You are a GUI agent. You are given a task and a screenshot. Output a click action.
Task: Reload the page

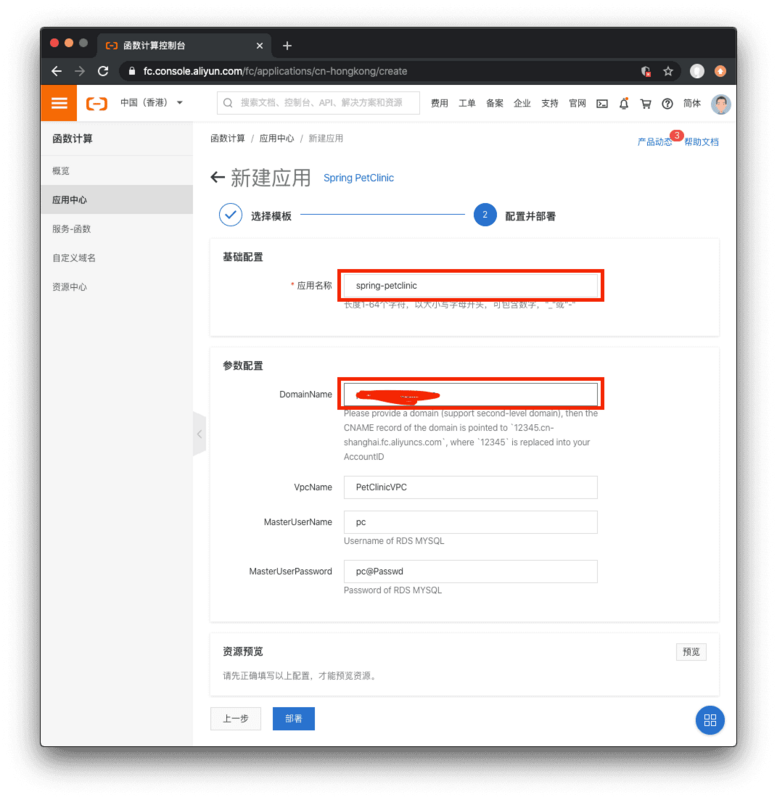[x=103, y=71]
